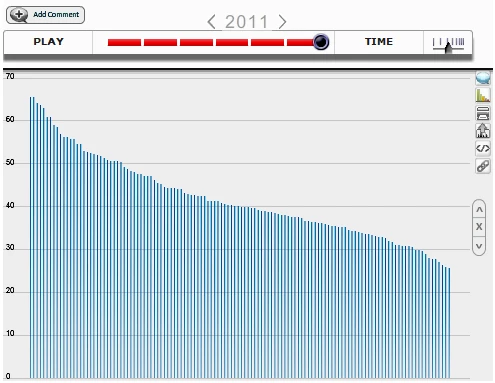Switch chart type via bar chart icon

[x=483, y=95]
